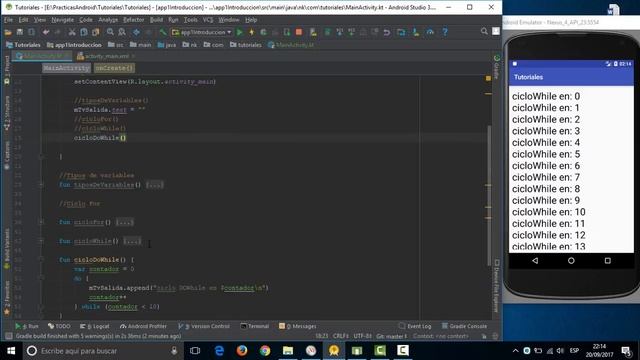Open the Logcat tool window
640x360 pixels.
[95, 326]
